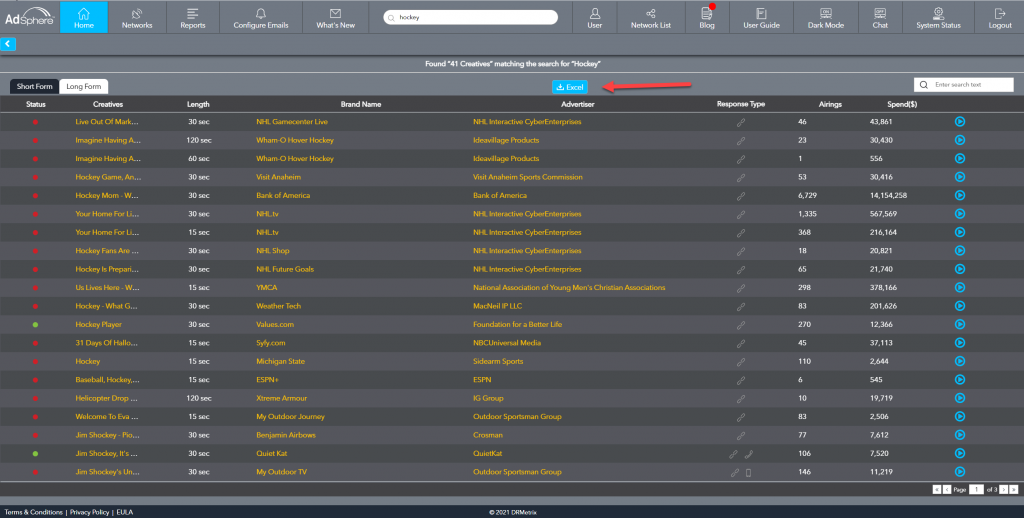Viewport: 1024px width, 518px height.
Task: Open the Chat window
Action: coord(880,17)
